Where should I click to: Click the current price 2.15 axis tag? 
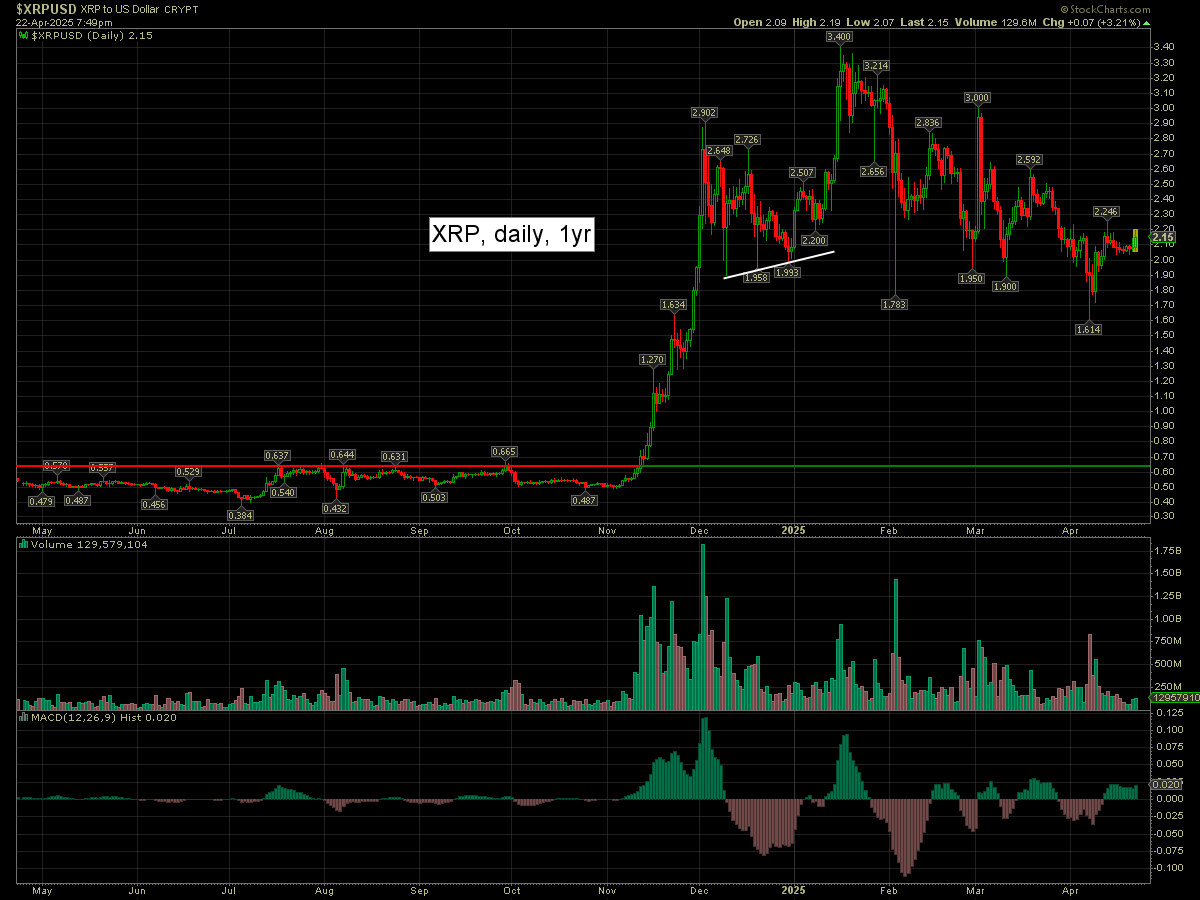pos(1165,237)
